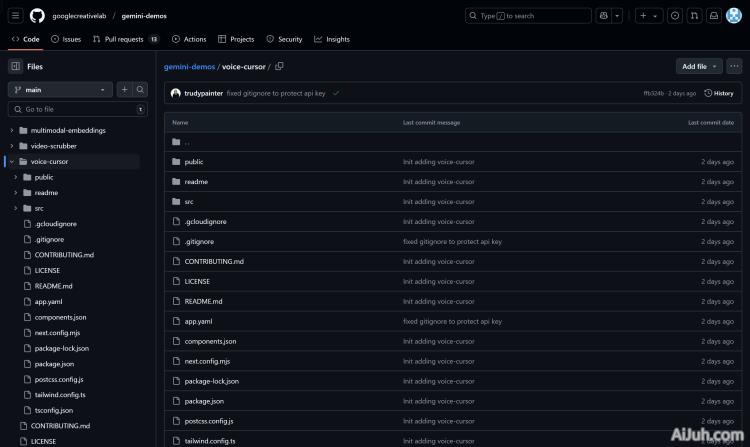The image size is (750, 447).
Task: Open the pull requests header icon
Action: click(x=694, y=16)
